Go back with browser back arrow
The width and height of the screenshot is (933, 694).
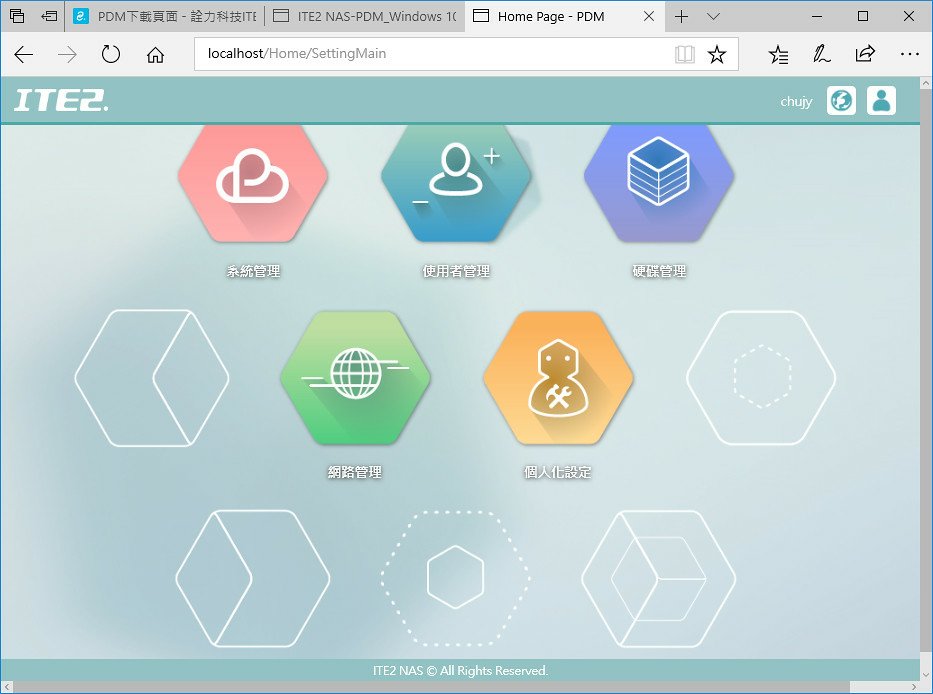[x=23, y=55]
